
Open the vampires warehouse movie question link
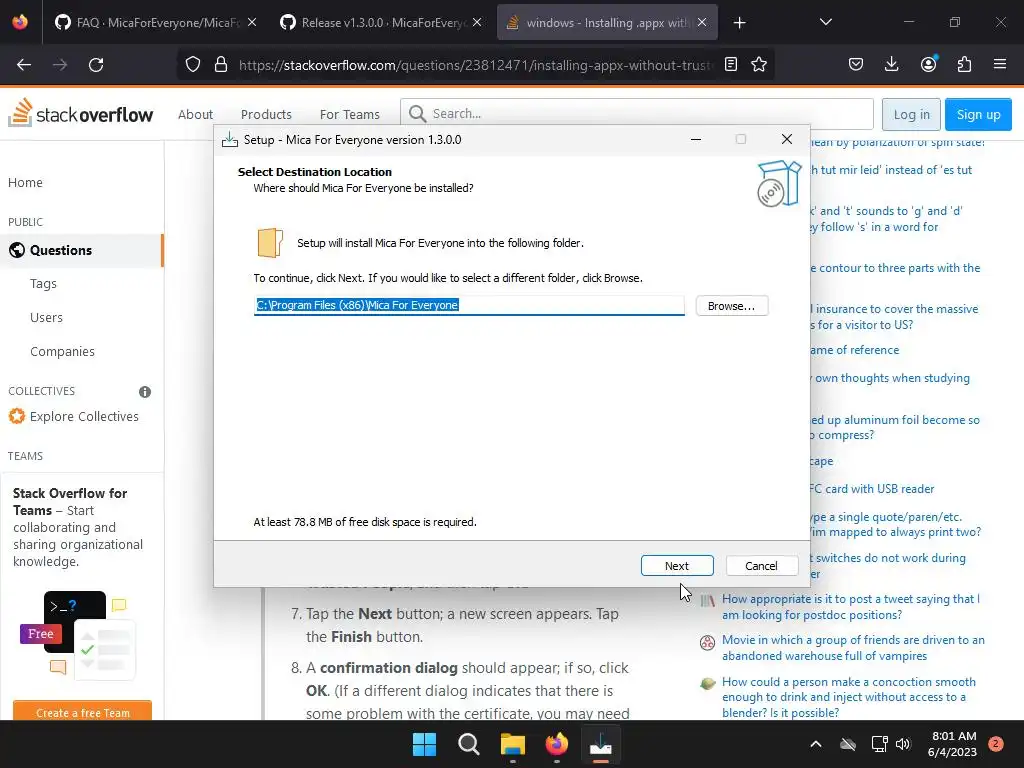[x=853, y=648]
